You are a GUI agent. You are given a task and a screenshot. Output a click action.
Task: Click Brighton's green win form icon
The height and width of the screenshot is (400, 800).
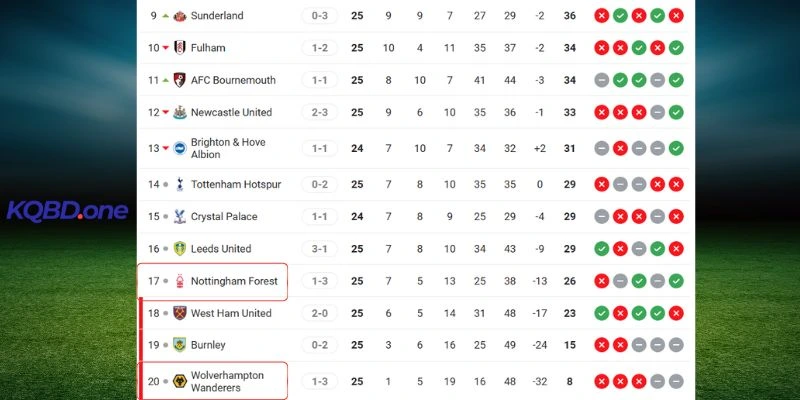(676, 148)
